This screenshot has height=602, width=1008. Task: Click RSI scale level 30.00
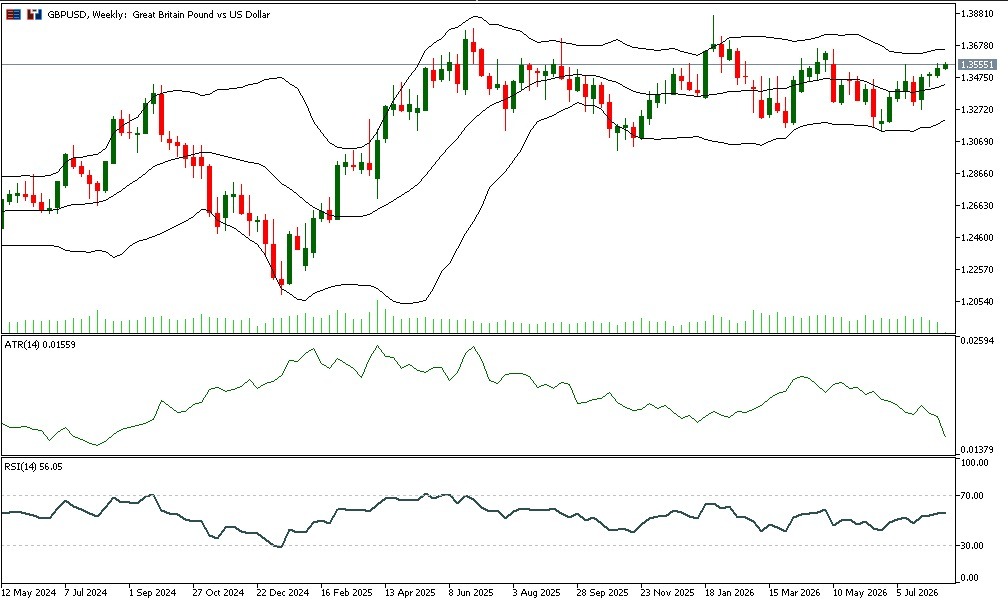tap(973, 545)
